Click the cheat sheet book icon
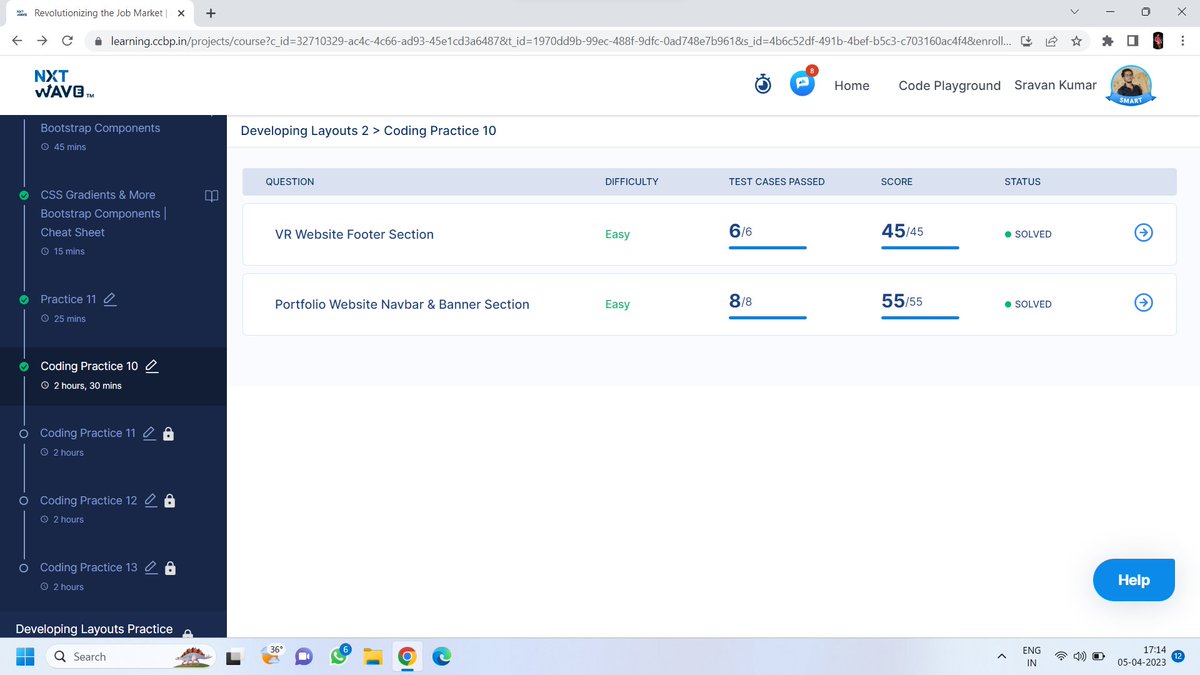 [211, 195]
